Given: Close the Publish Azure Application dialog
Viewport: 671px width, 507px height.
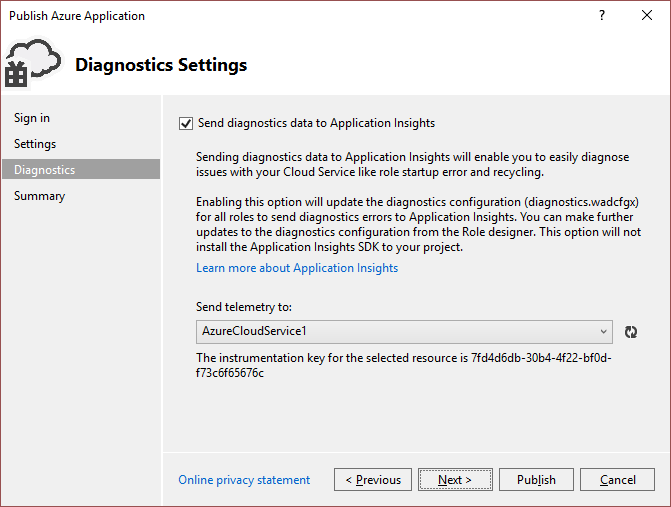Looking at the screenshot, I should point(647,15).
